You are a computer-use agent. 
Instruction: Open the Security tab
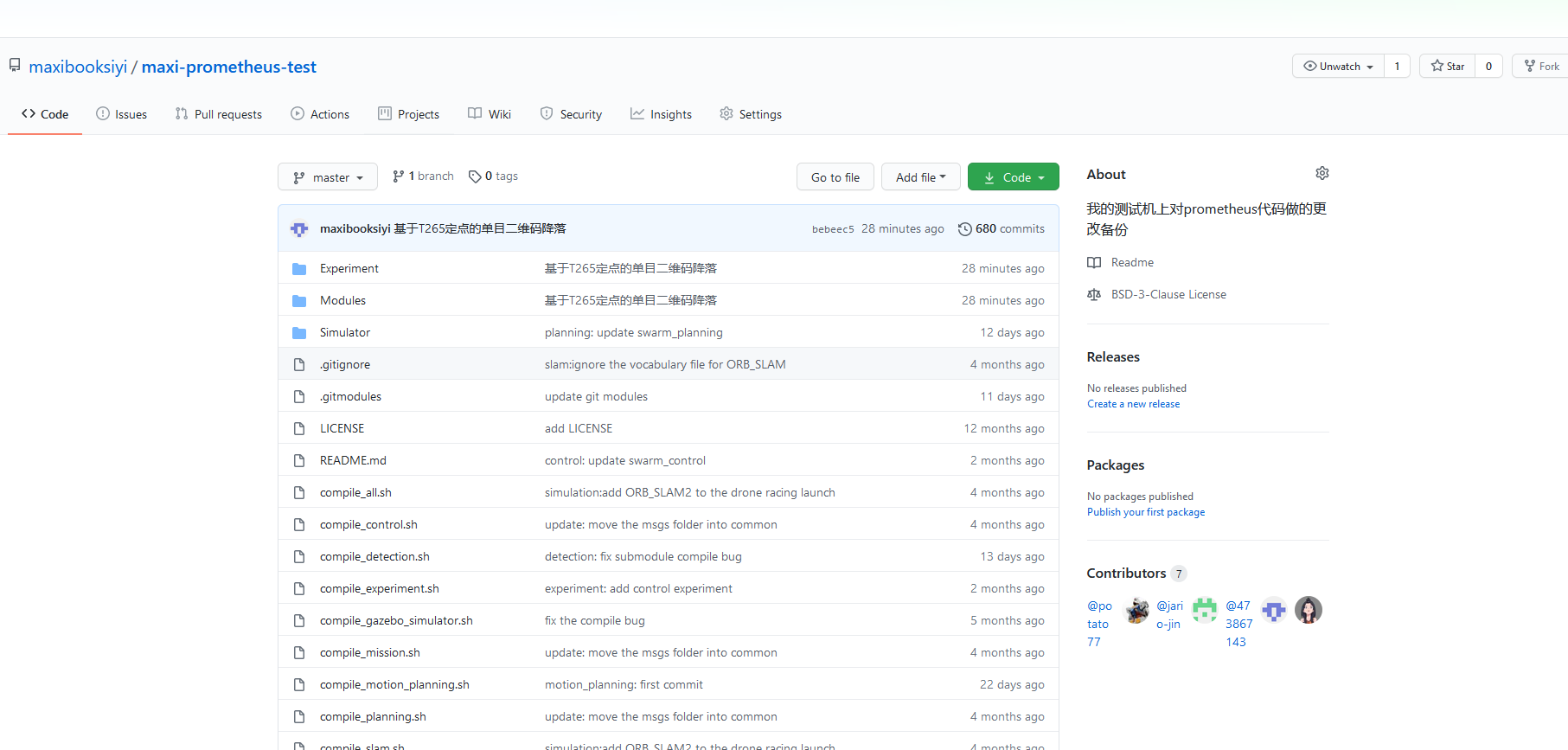pos(571,114)
